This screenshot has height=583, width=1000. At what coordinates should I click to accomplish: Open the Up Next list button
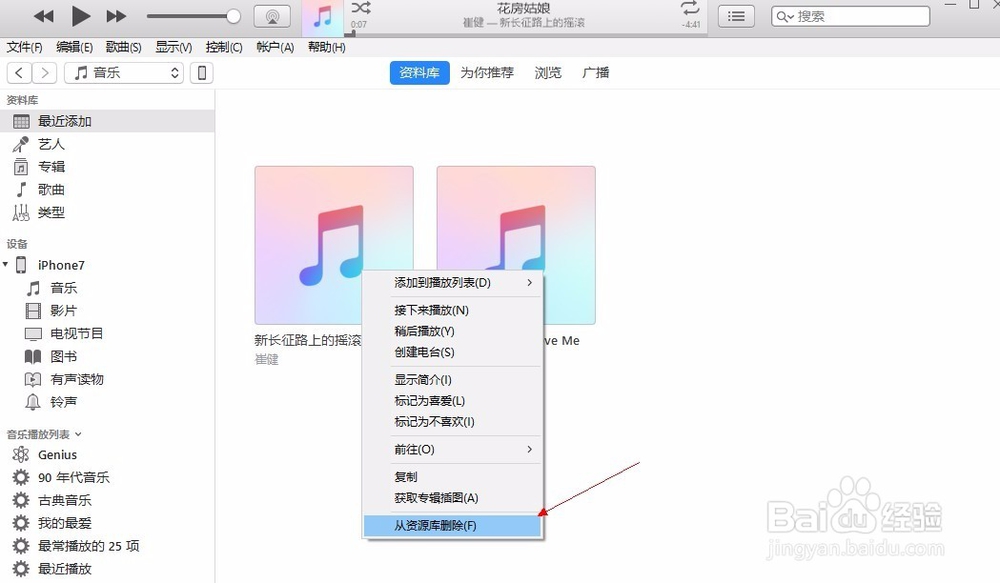pos(736,17)
